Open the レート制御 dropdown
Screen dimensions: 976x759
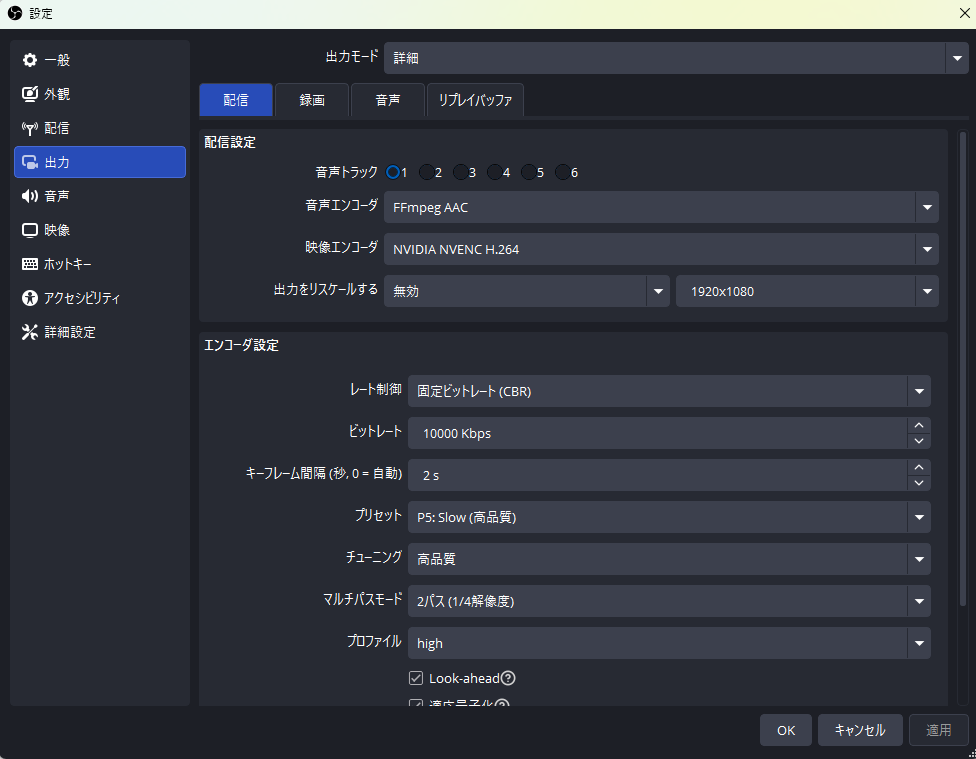click(670, 391)
